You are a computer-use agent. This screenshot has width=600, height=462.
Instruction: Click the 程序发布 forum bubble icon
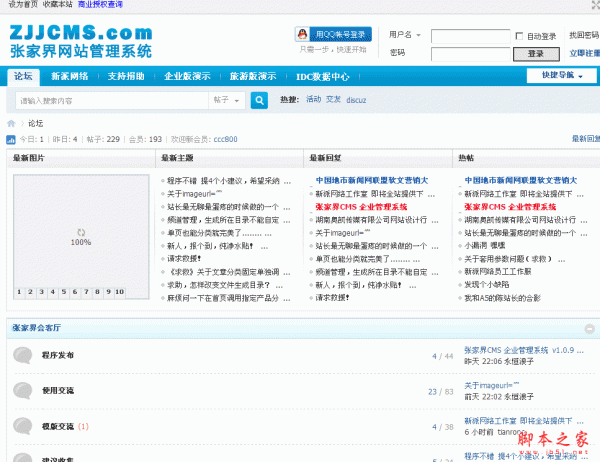tap(23, 355)
